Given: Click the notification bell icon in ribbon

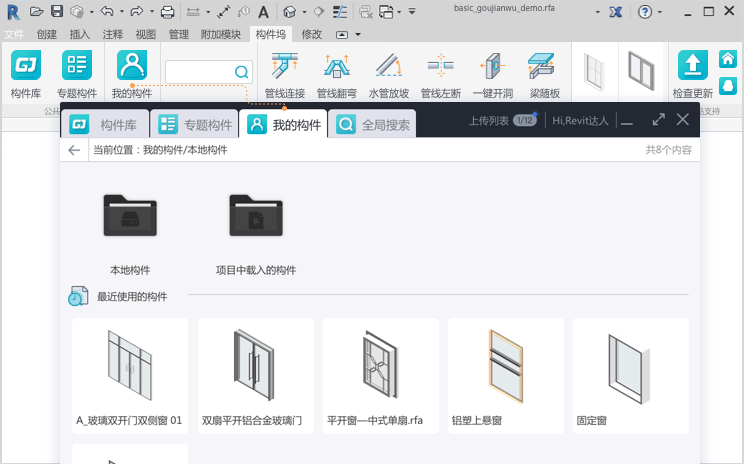Looking at the screenshot, I should click(728, 86).
